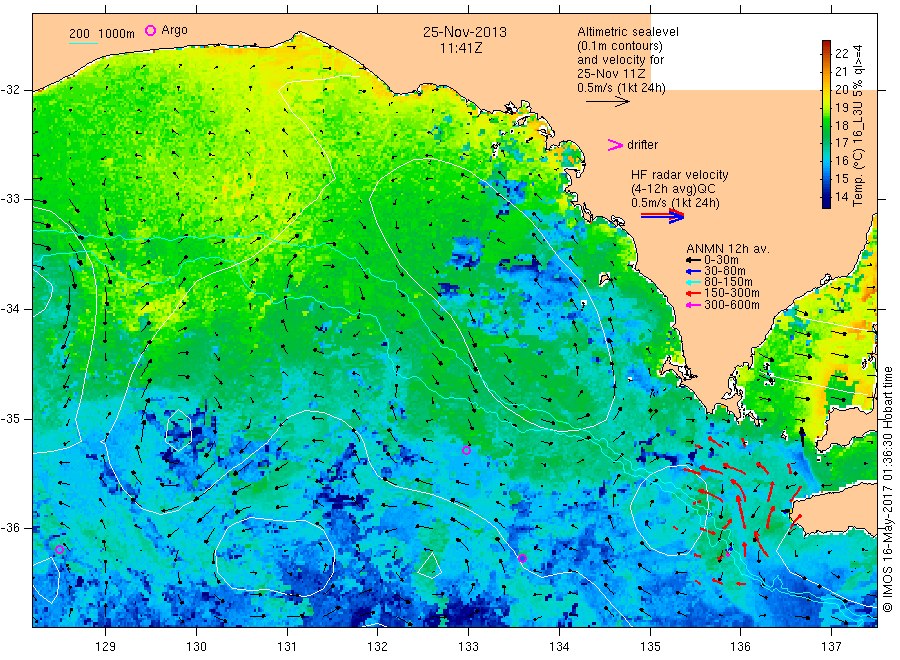Image resolution: width=900 pixels, height=660 pixels.
Task: Click the date text 25-Nov-2013
Action: (x=465, y=32)
